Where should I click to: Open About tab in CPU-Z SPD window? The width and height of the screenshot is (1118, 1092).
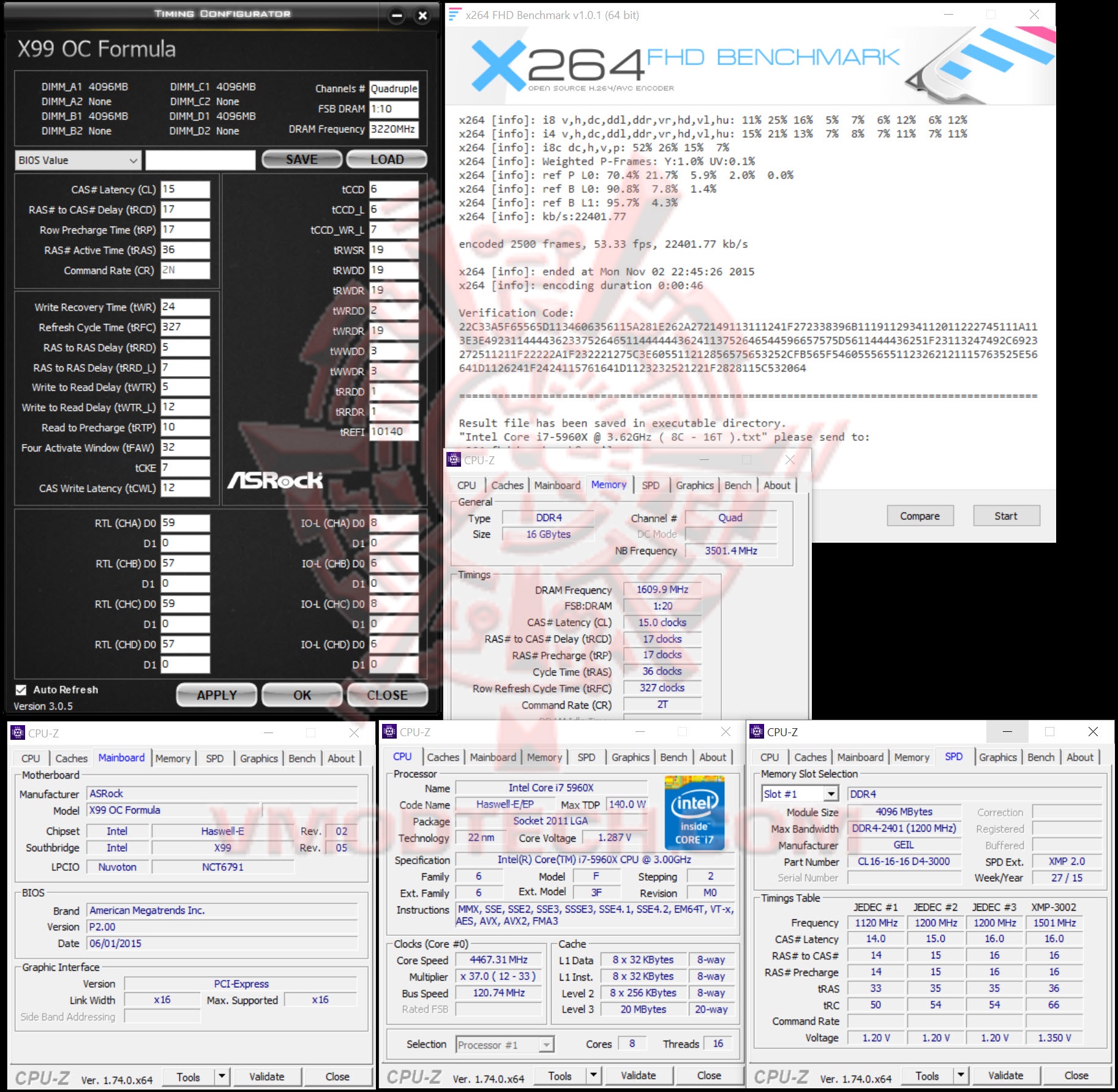[x=1080, y=757]
